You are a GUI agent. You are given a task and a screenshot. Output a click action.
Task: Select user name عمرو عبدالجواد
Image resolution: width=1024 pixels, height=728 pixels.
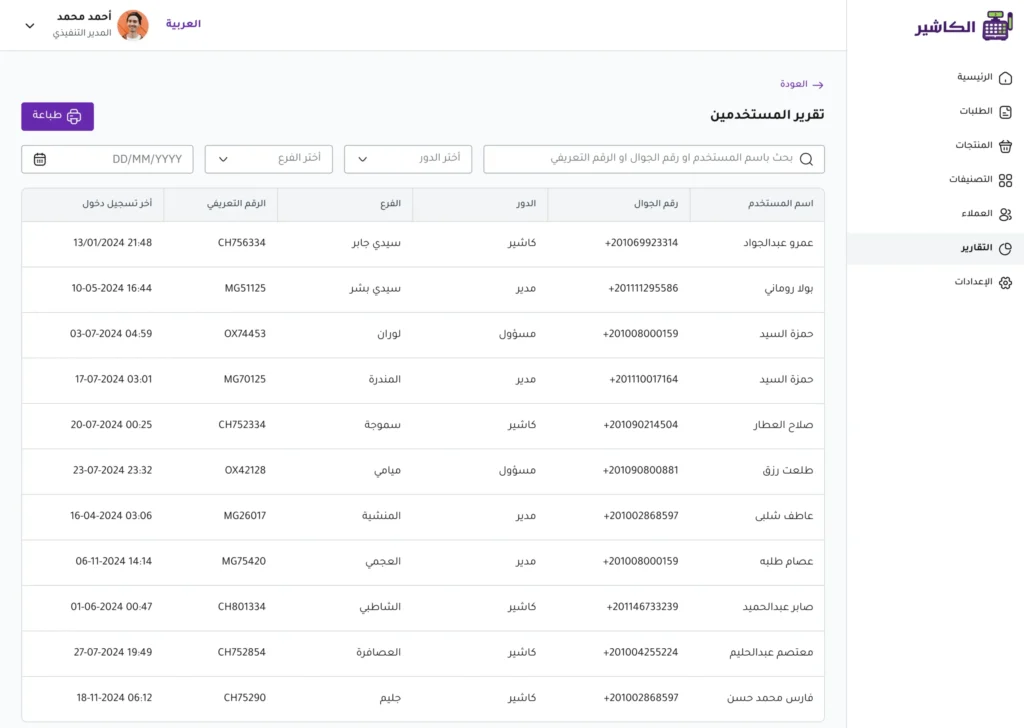(778, 243)
